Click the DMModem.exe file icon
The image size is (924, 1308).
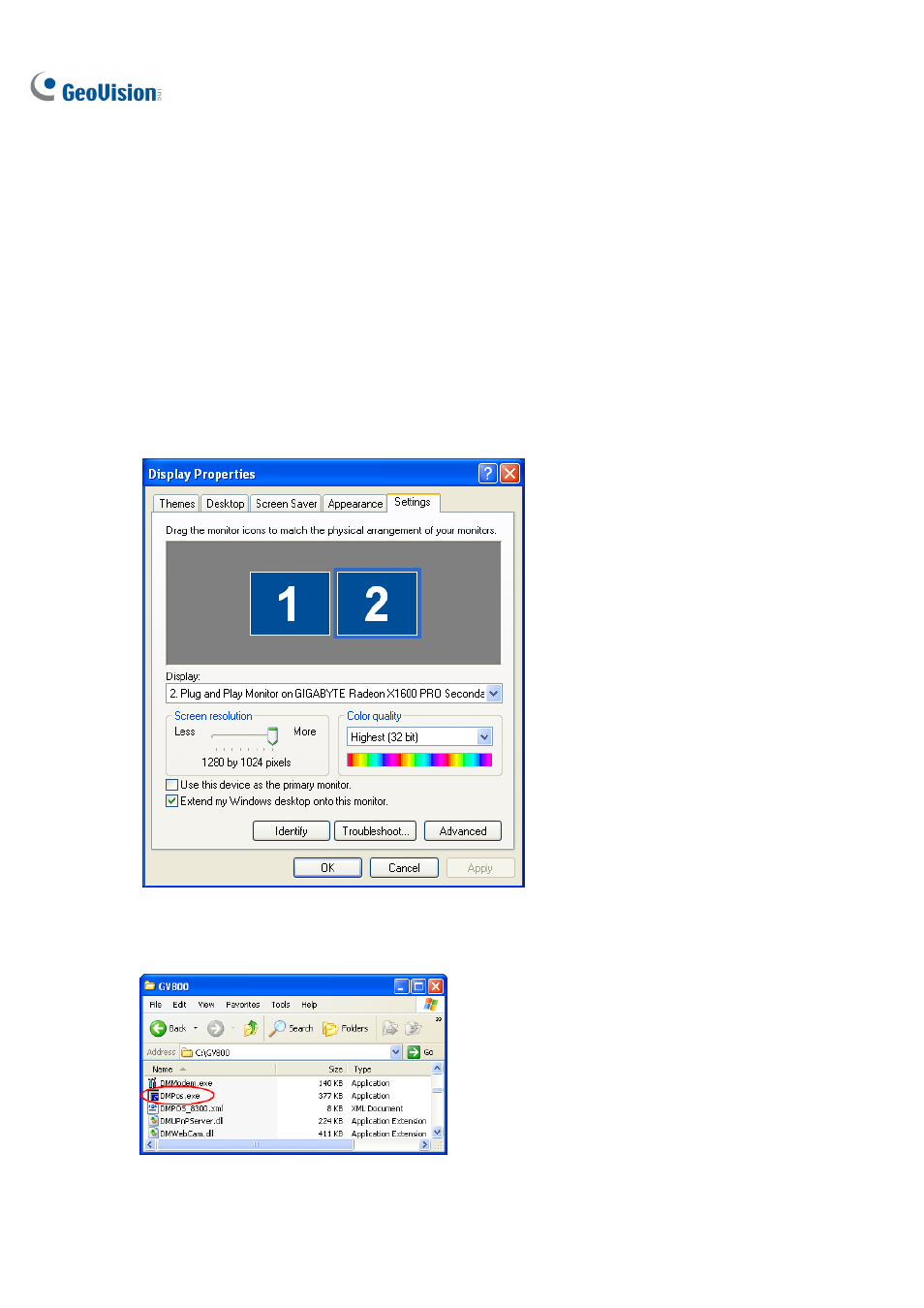click(153, 1083)
